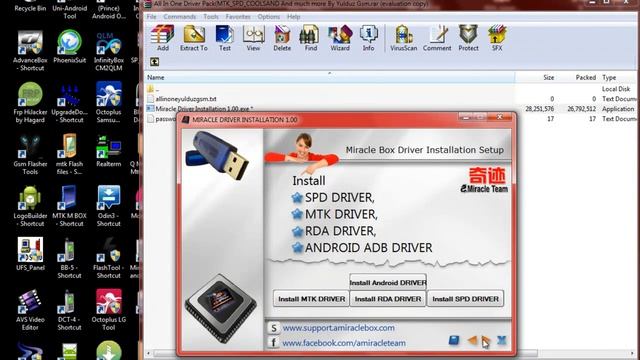The height and width of the screenshot is (360, 640).
Task: Open the File menu in WinRAR
Action: pyautogui.click(x=151, y=17)
